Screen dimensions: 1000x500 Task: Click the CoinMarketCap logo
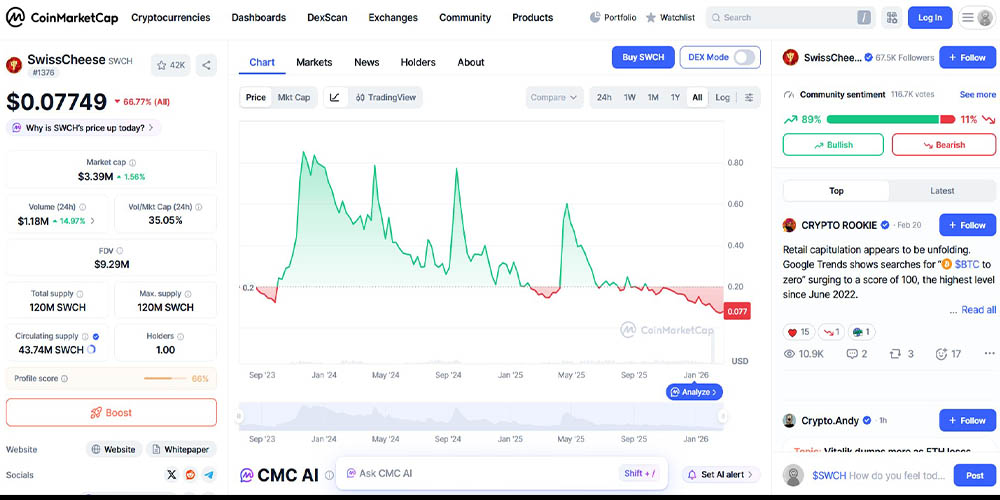62,18
